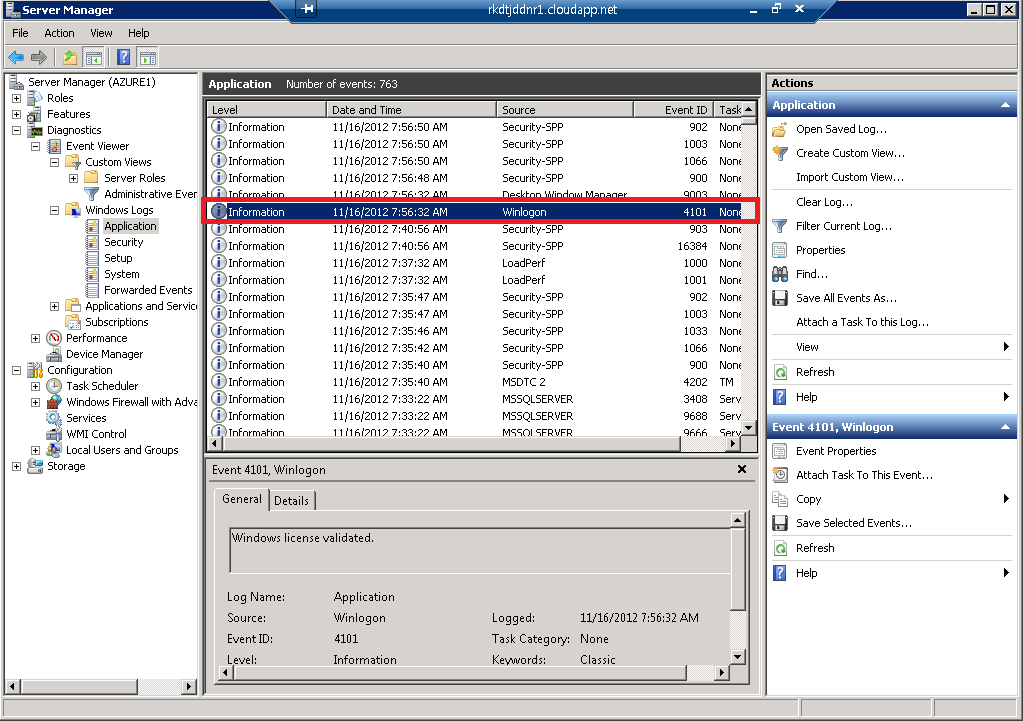Image resolution: width=1023 pixels, height=721 pixels.
Task: Click the Up one level folder icon
Action: pos(70,58)
